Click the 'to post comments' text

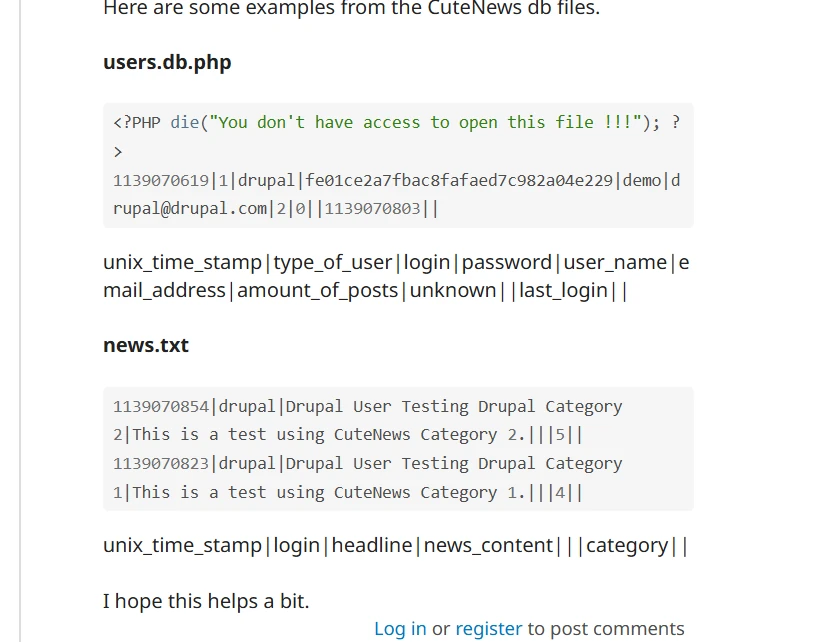606,629
